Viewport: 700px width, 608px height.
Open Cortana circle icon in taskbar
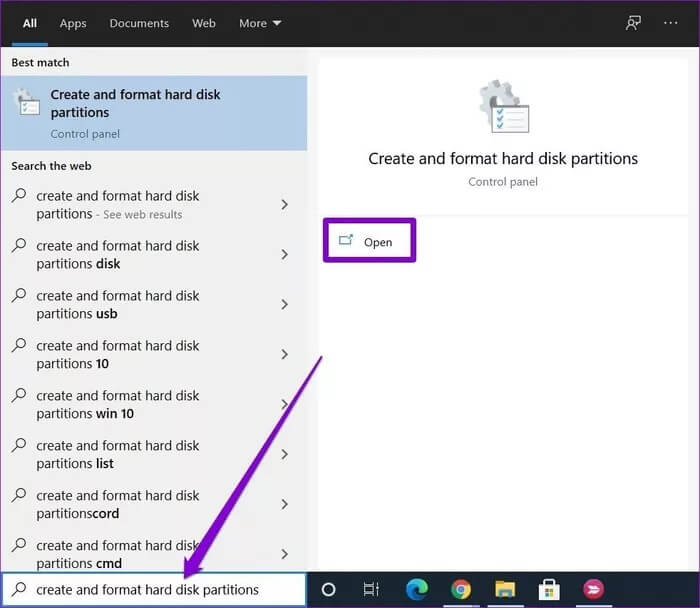[x=328, y=589]
